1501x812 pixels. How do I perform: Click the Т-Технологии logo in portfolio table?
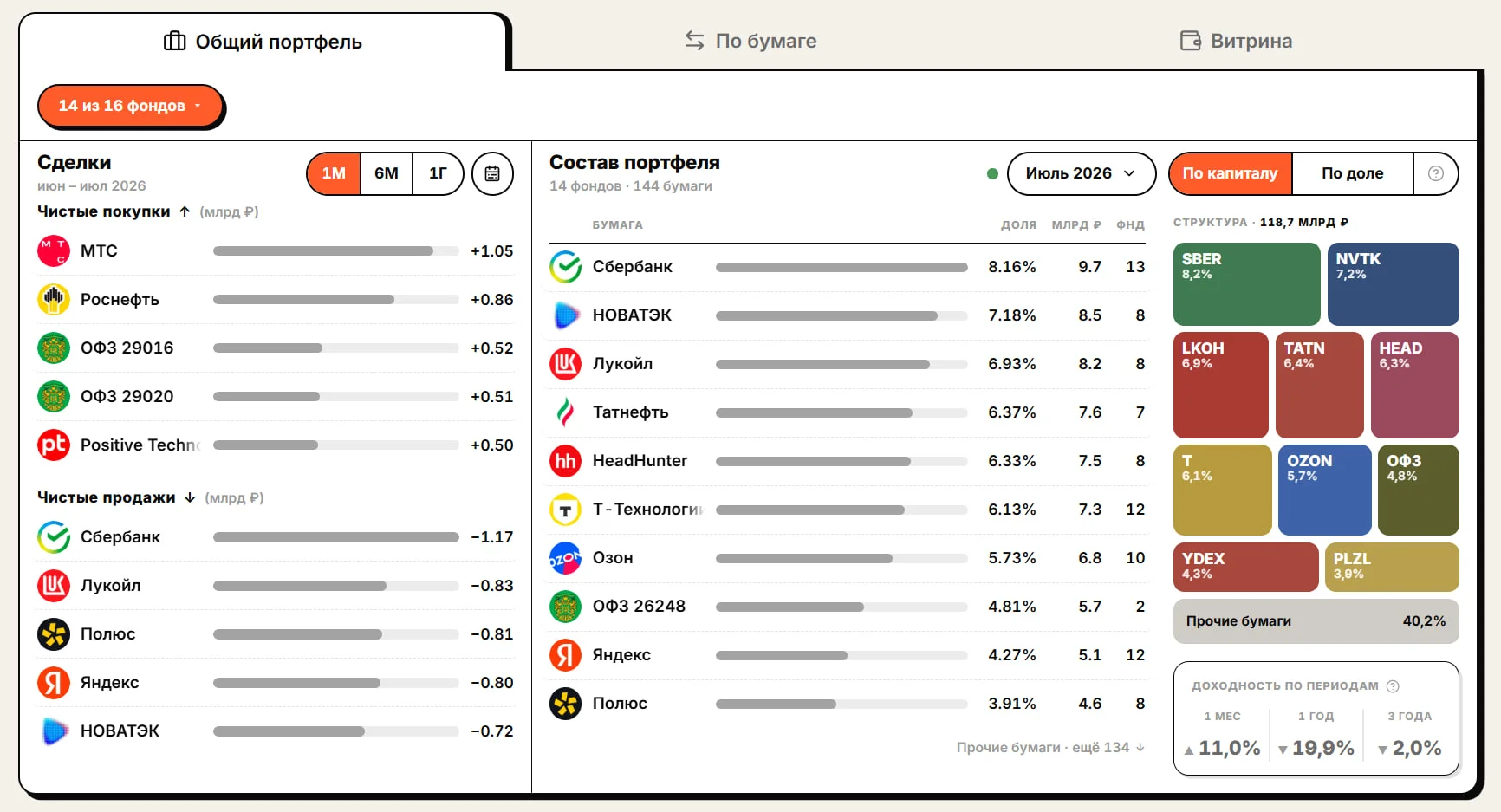point(566,510)
